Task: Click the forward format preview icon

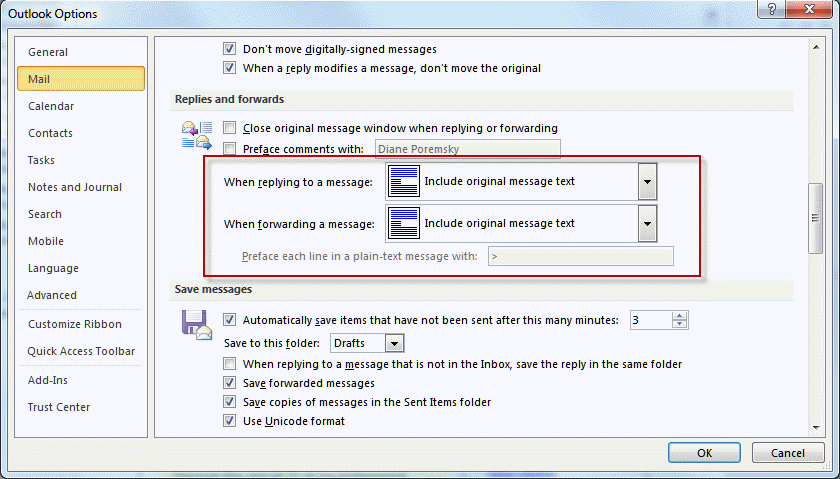Action: (x=403, y=223)
